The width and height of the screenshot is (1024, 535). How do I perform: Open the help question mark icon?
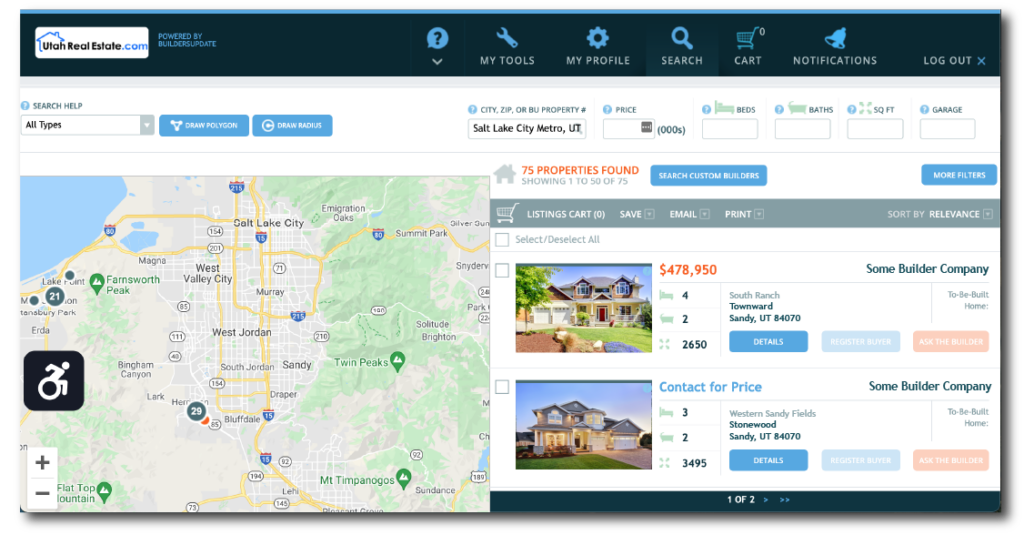437,40
